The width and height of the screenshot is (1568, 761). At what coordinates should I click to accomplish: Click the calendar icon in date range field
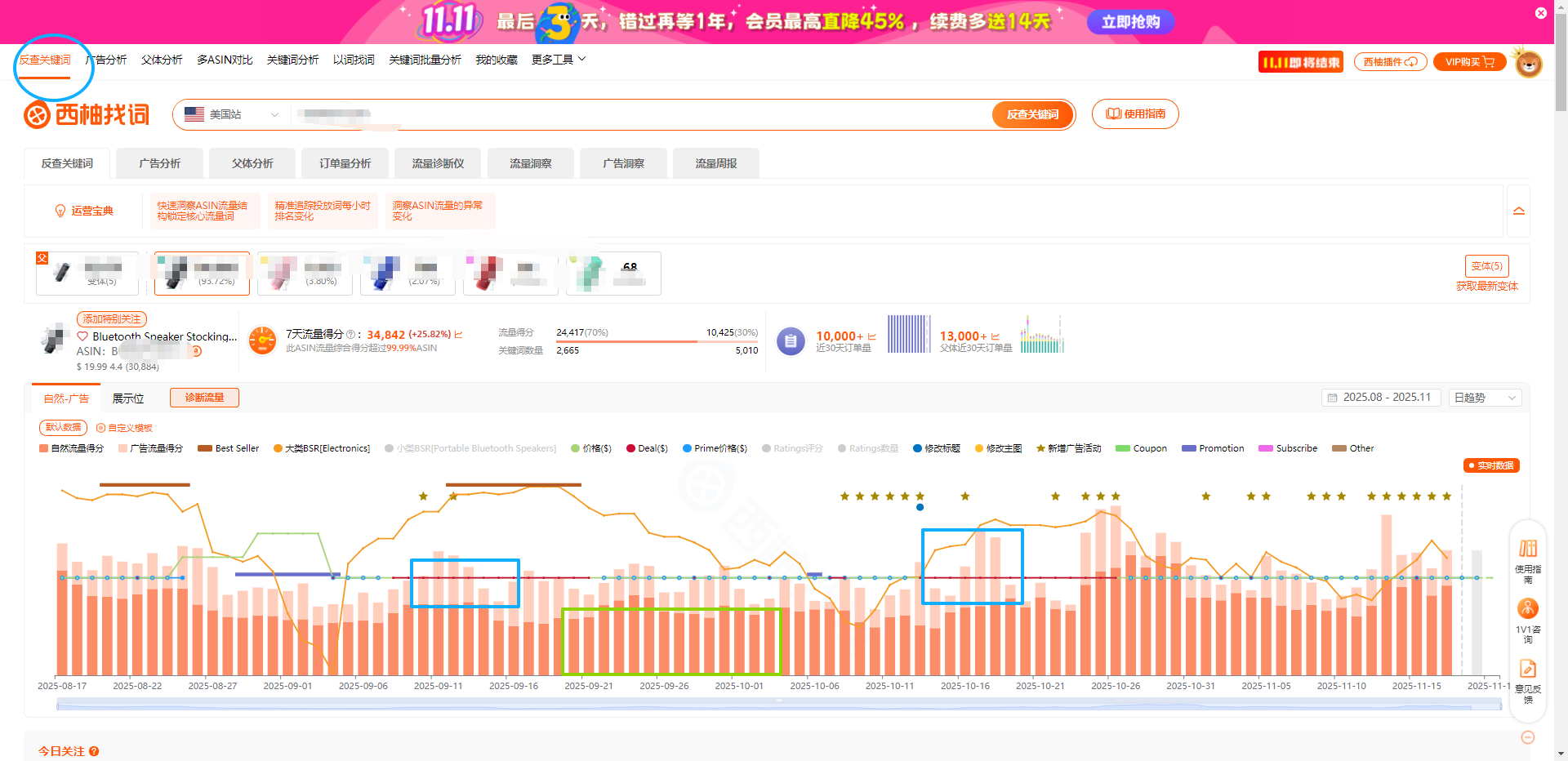1333,398
